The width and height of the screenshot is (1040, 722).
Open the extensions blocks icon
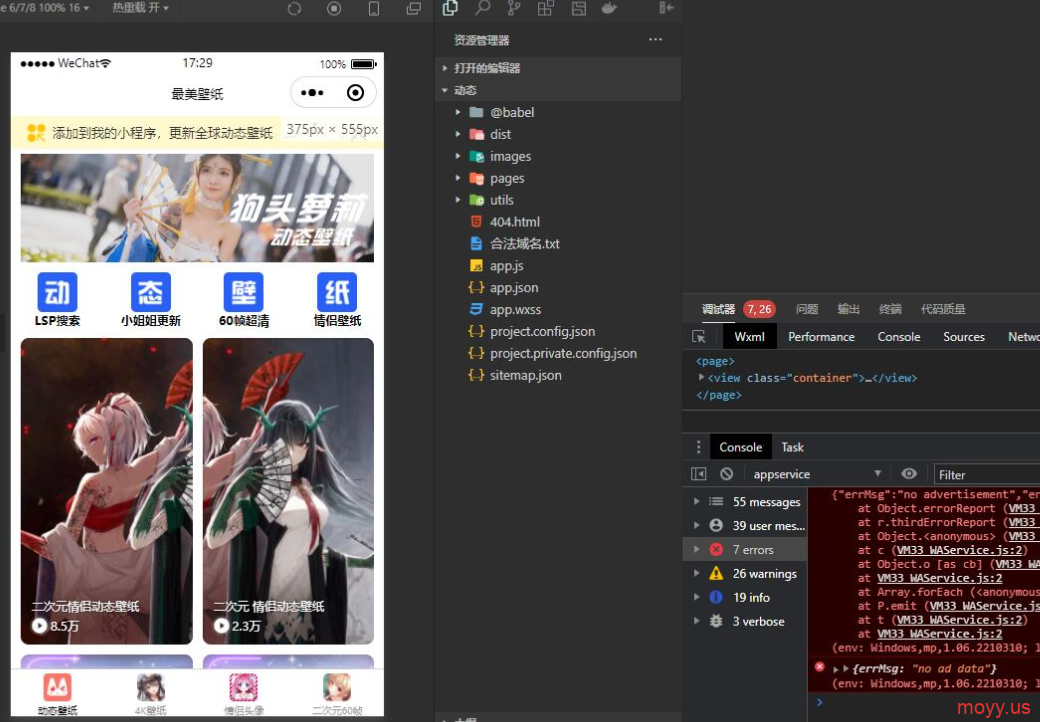[546, 8]
